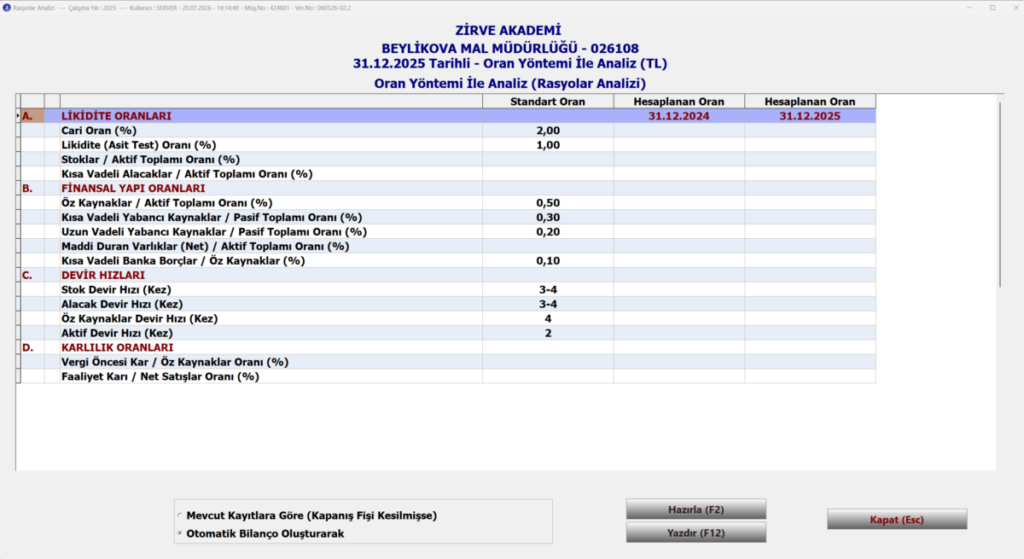Viewport: 1024px width, 559px height.
Task: Click the 31.12.2024 date cell
Action: pos(679,116)
